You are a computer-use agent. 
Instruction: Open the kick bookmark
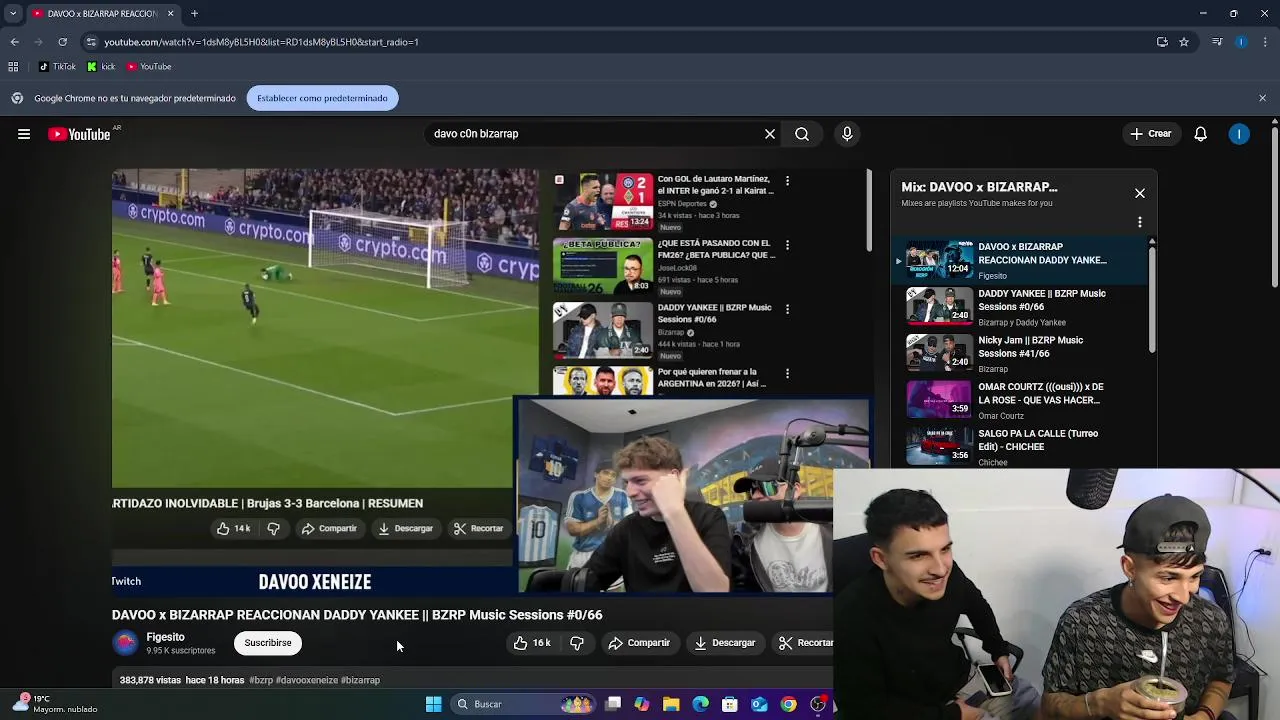click(x=101, y=67)
